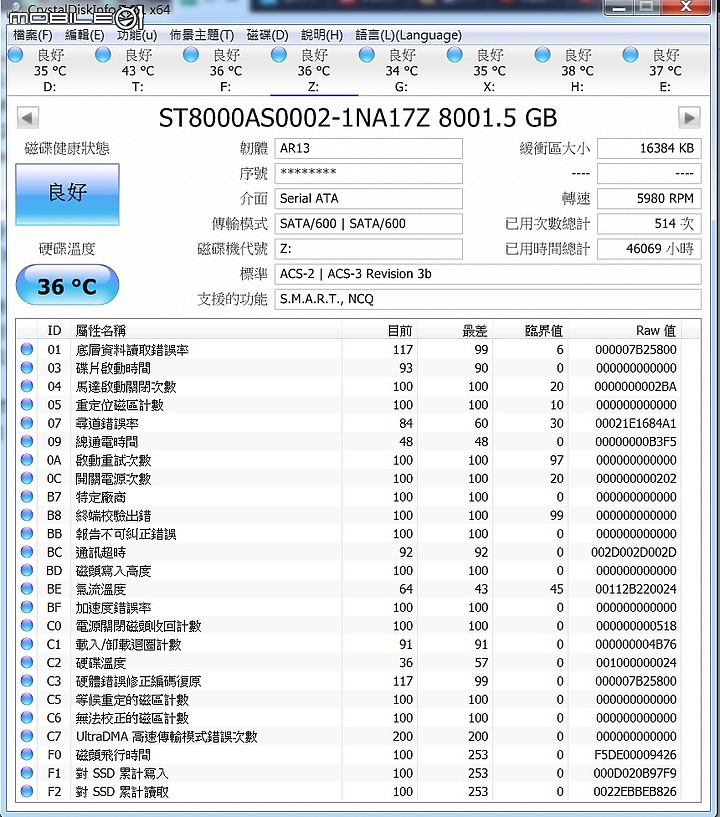Click status orb of attribute 05 row
Screen dimensions: 720x817
tap(27, 404)
